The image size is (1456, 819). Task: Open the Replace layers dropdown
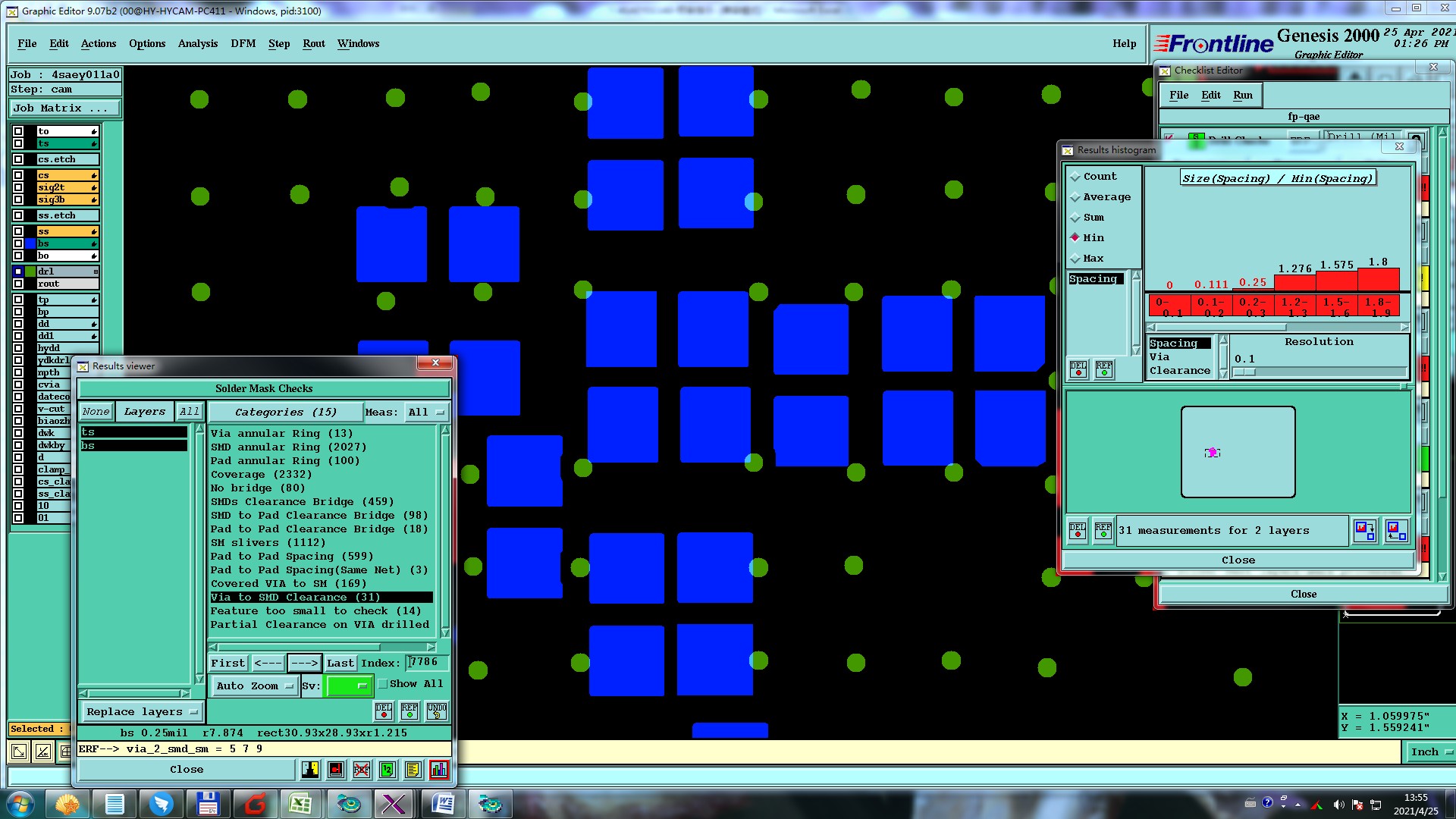pos(142,712)
